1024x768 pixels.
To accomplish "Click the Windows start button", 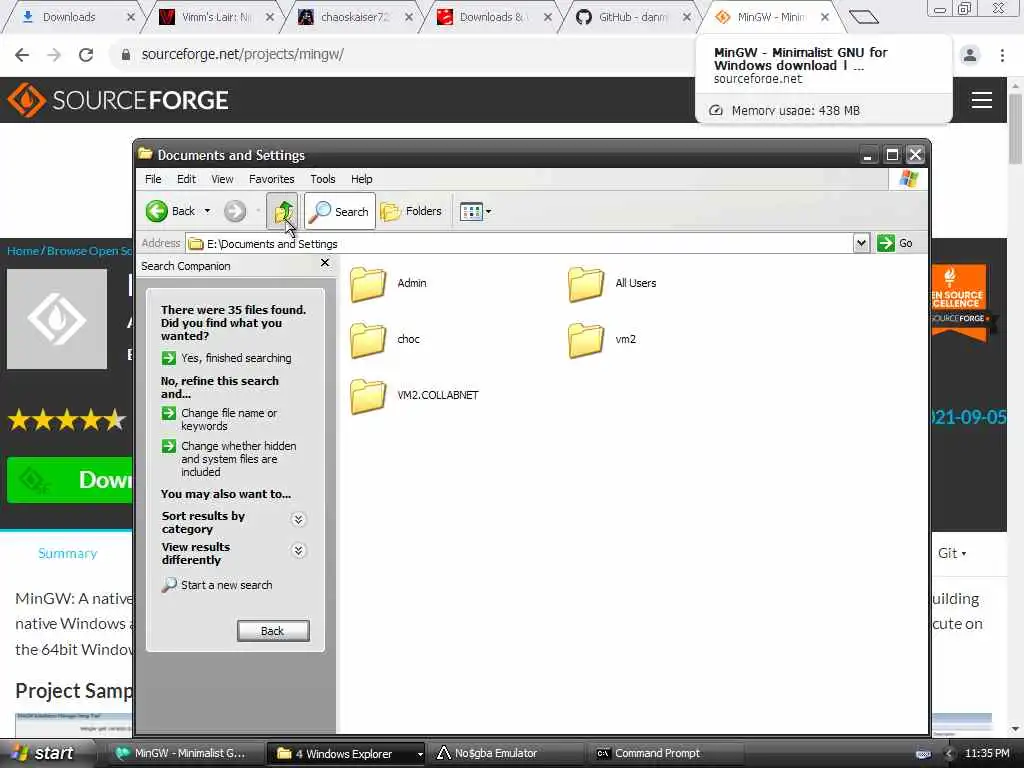I will [43, 753].
